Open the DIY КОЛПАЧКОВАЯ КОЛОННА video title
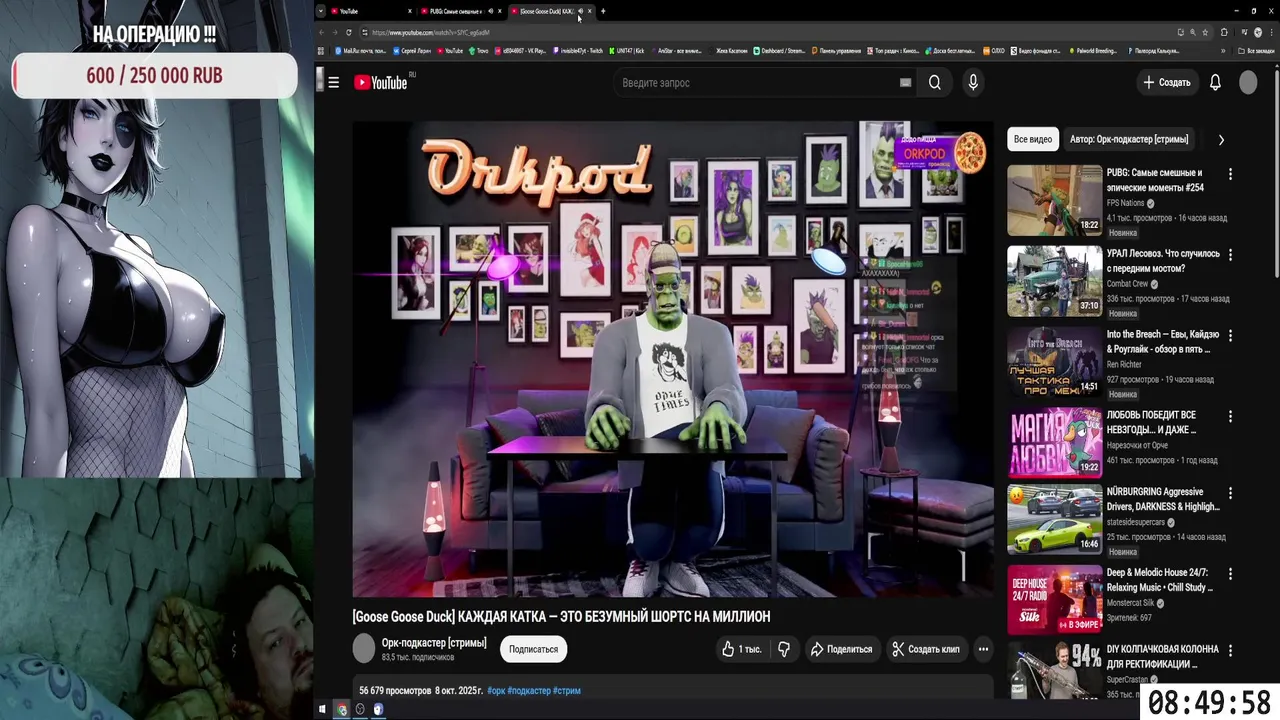 [x=1163, y=657]
